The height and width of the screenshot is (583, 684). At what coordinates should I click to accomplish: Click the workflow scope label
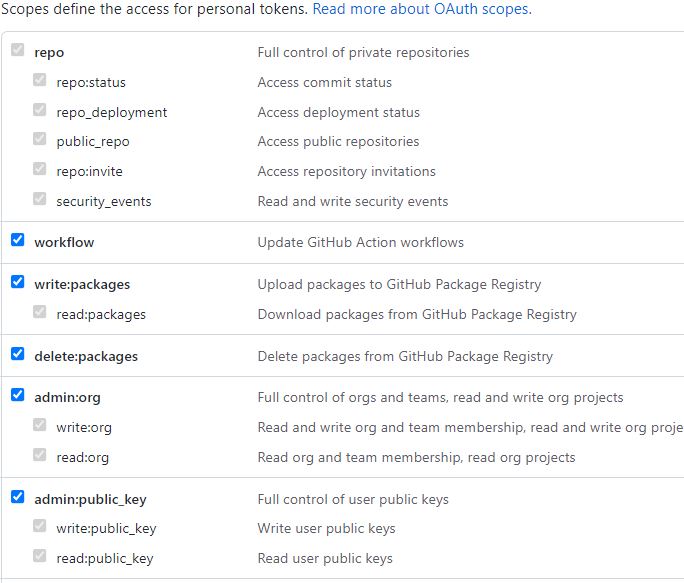64,243
